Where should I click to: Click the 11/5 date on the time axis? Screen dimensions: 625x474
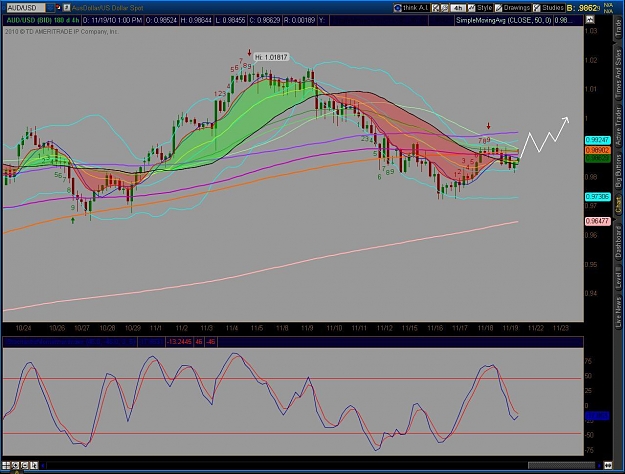(x=257, y=328)
